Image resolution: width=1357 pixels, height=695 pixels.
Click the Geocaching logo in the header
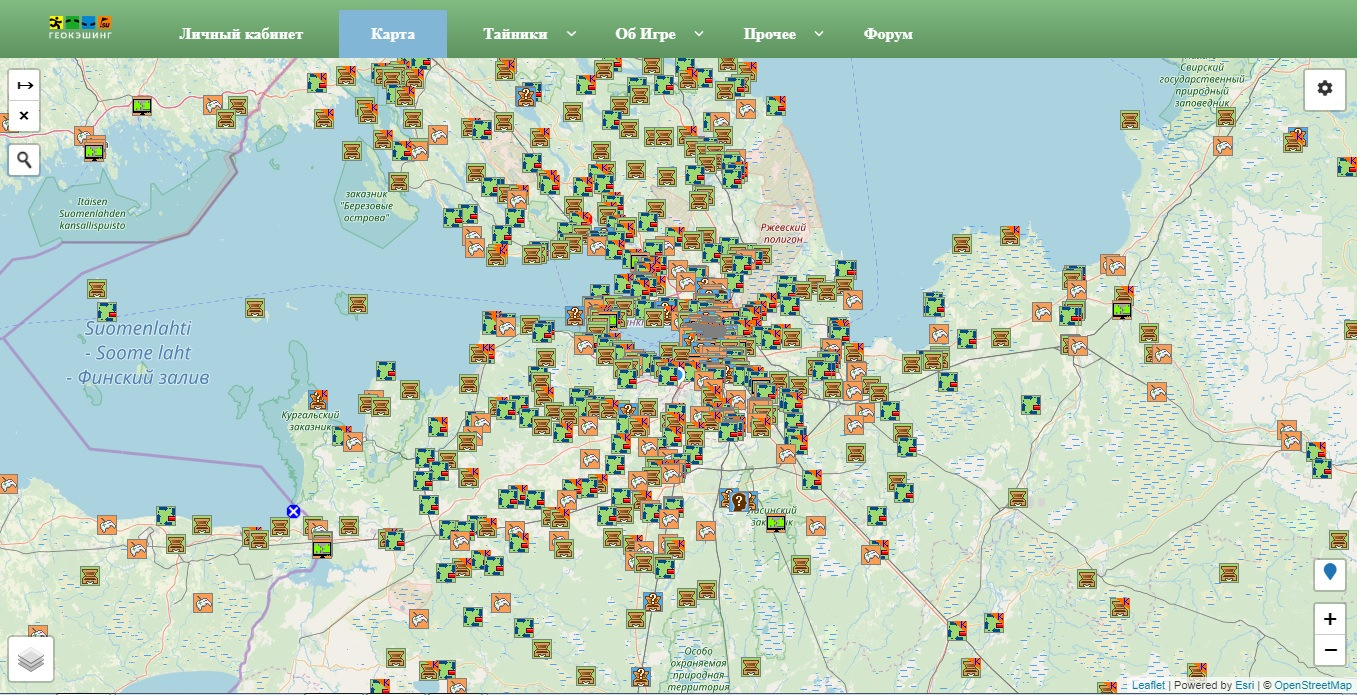pos(80,28)
